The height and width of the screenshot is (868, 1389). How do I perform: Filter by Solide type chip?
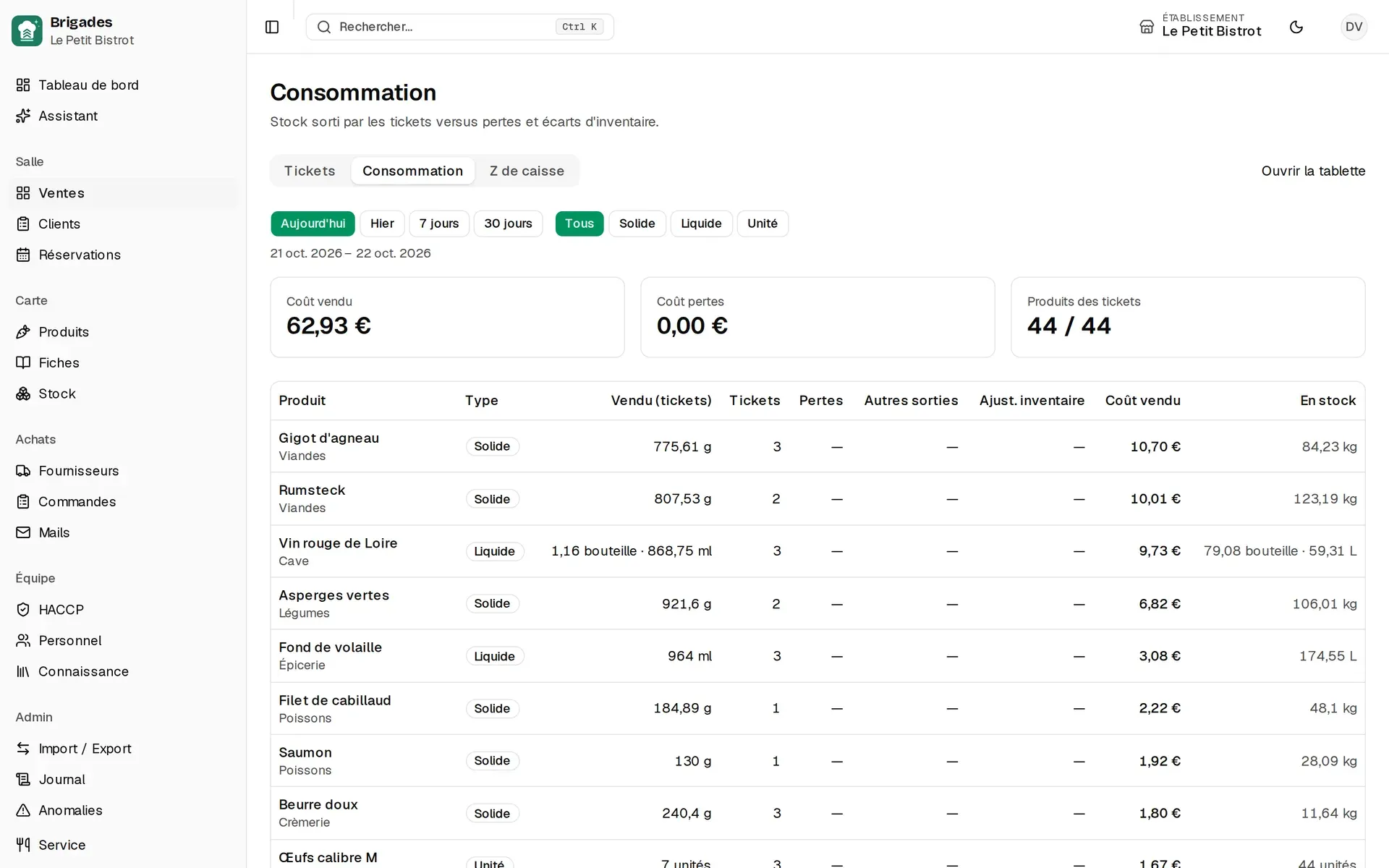[x=637, y=224]
